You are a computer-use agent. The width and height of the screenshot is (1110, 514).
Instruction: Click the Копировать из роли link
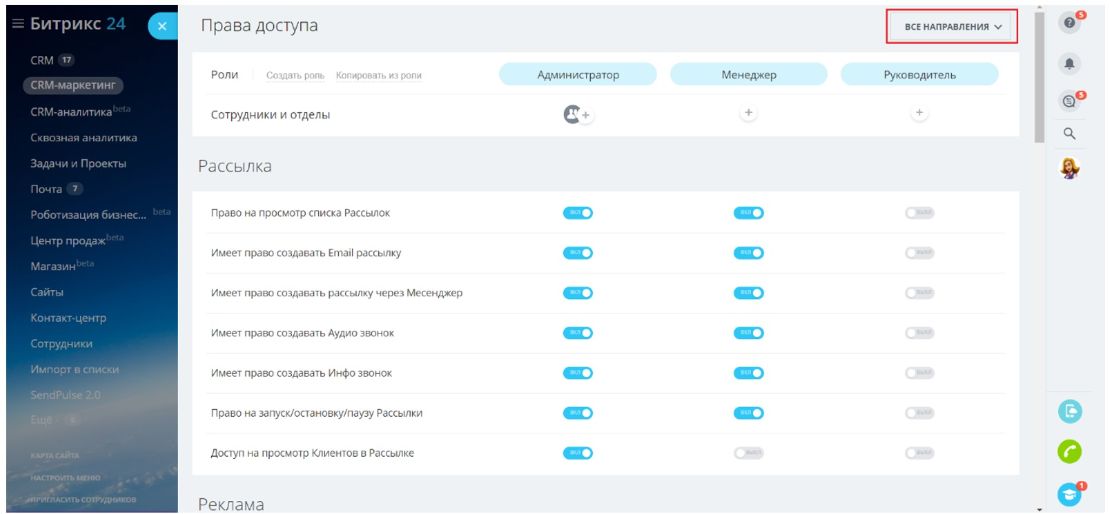378,76
